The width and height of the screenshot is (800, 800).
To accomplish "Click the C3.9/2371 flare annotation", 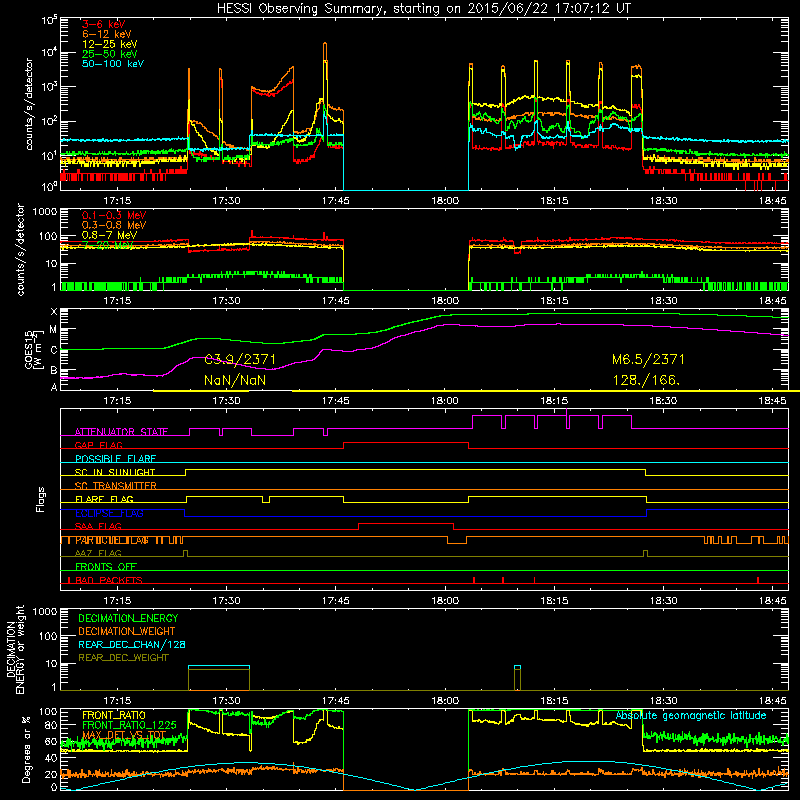I will tap(240, 360).
